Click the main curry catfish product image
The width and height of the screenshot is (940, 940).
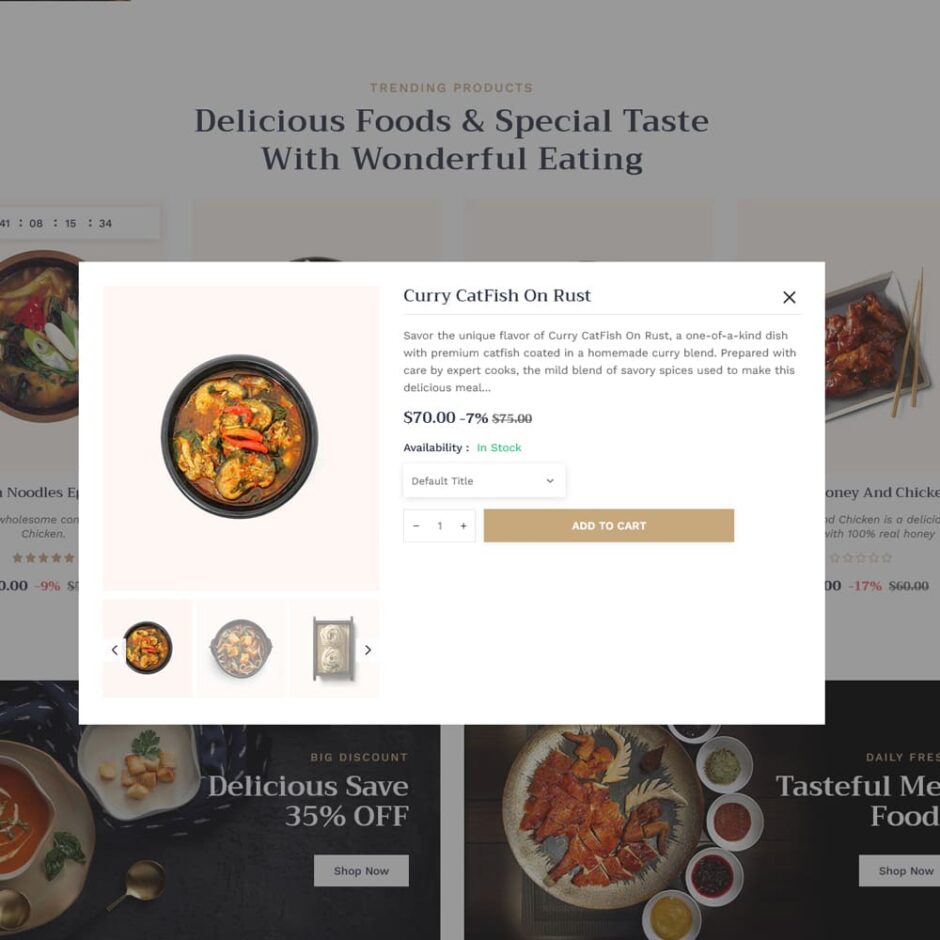tap(240, 438)
